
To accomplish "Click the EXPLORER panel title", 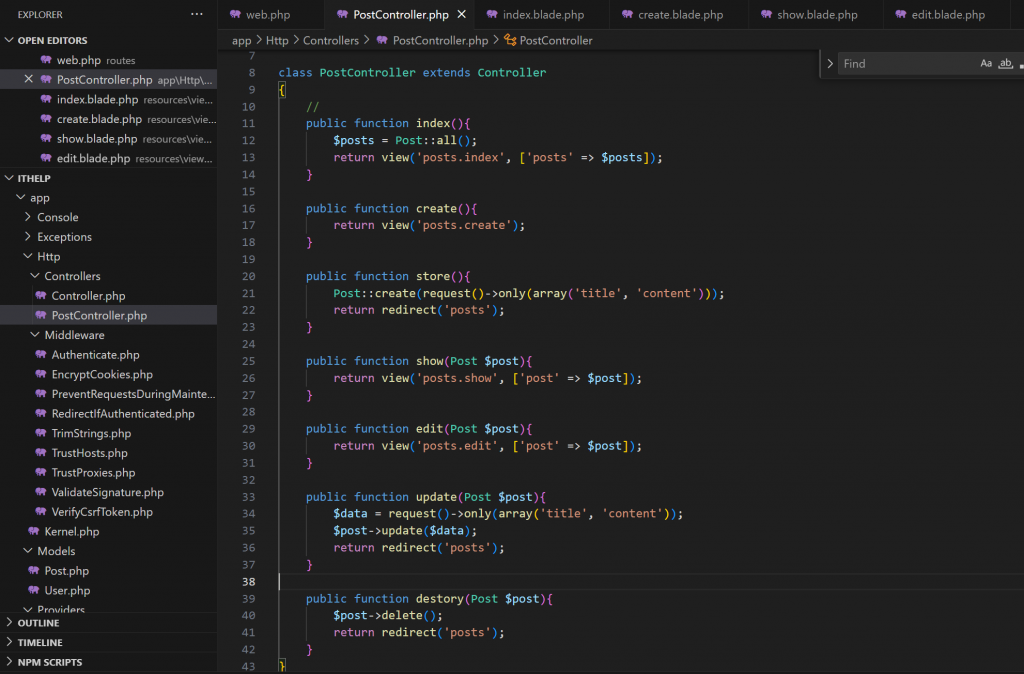I will [x=40, y=14].
